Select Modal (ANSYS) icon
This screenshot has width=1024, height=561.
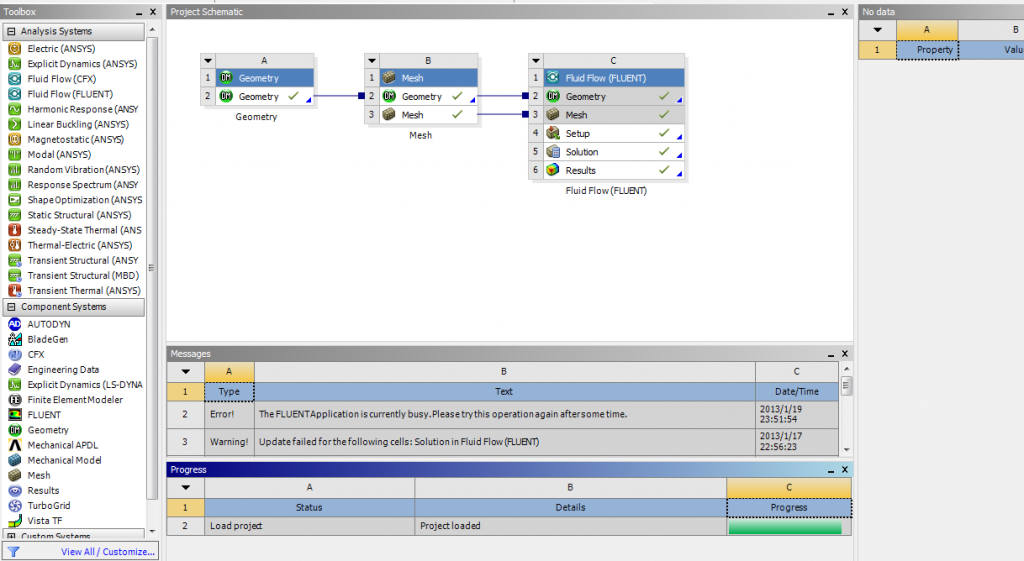pyautogui.click(x=14, y=154)
